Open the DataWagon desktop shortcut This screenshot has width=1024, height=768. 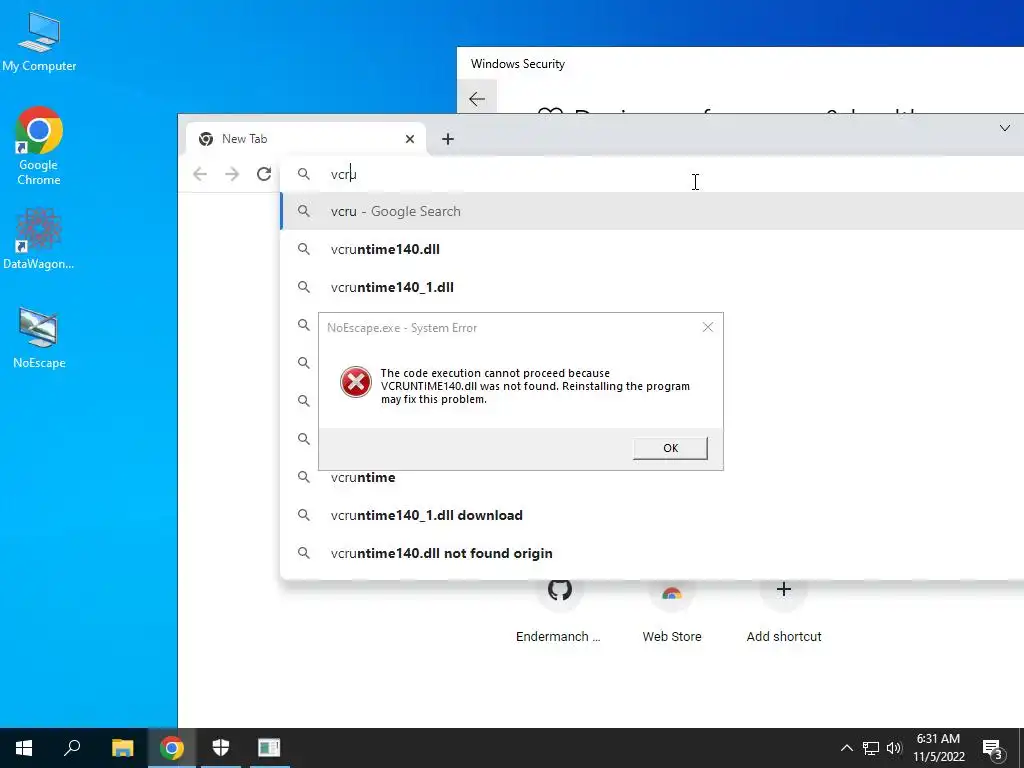pyautogui.click(x=39, y=238)
